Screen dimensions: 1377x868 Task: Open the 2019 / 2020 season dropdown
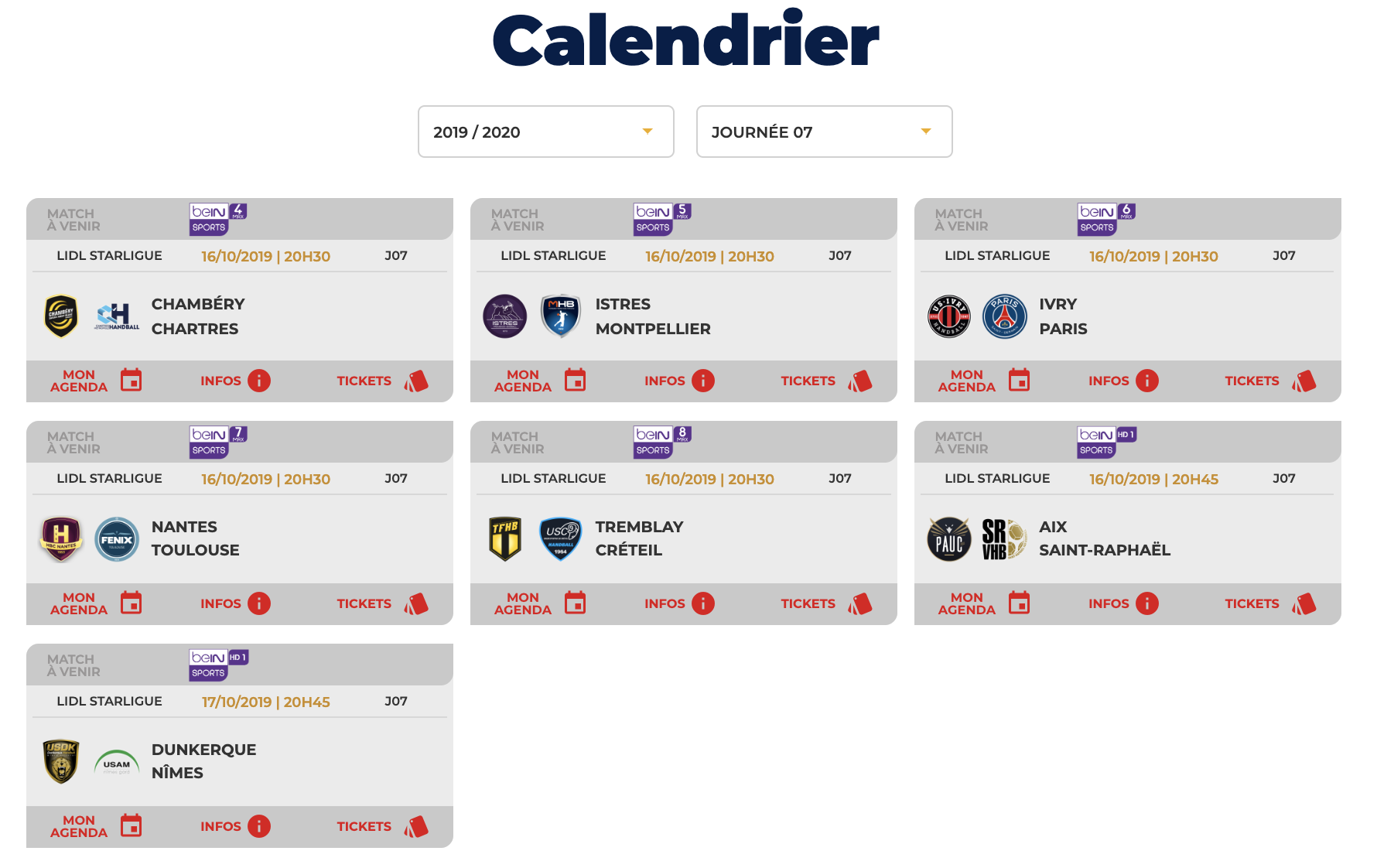point(546,132)
